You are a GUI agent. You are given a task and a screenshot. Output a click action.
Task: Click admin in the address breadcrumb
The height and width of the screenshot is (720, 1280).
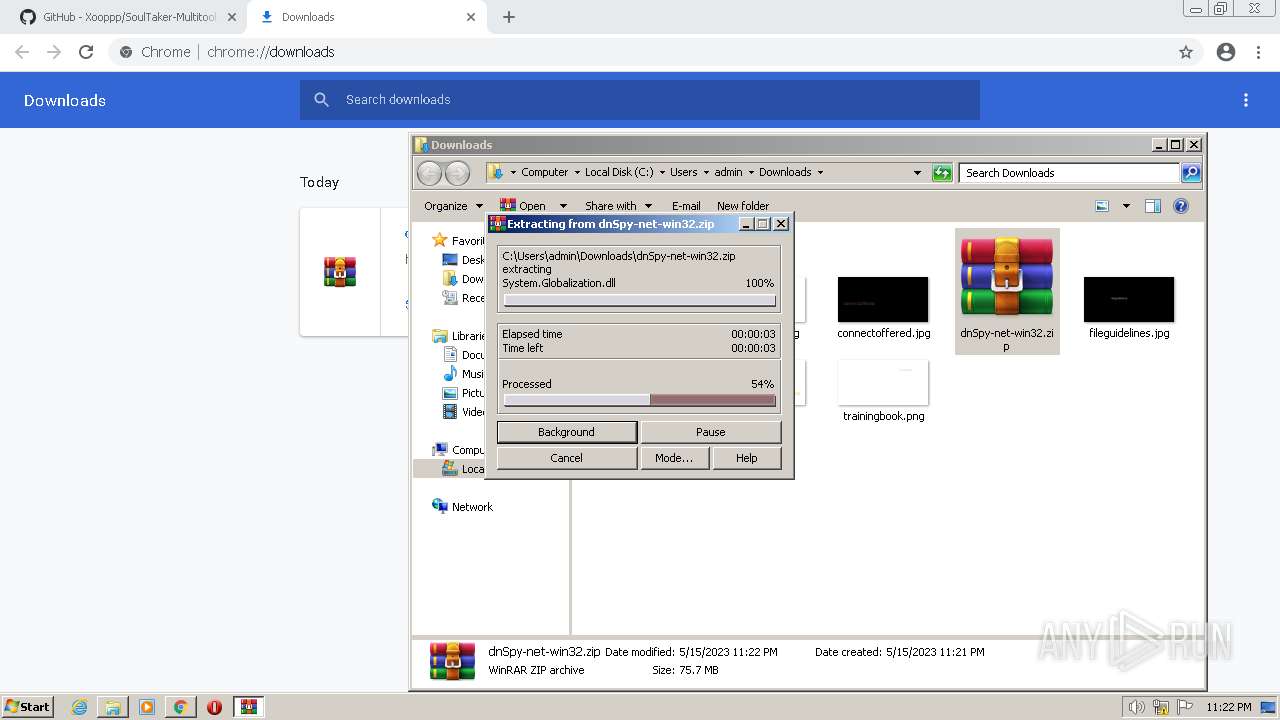pos(728,172)
